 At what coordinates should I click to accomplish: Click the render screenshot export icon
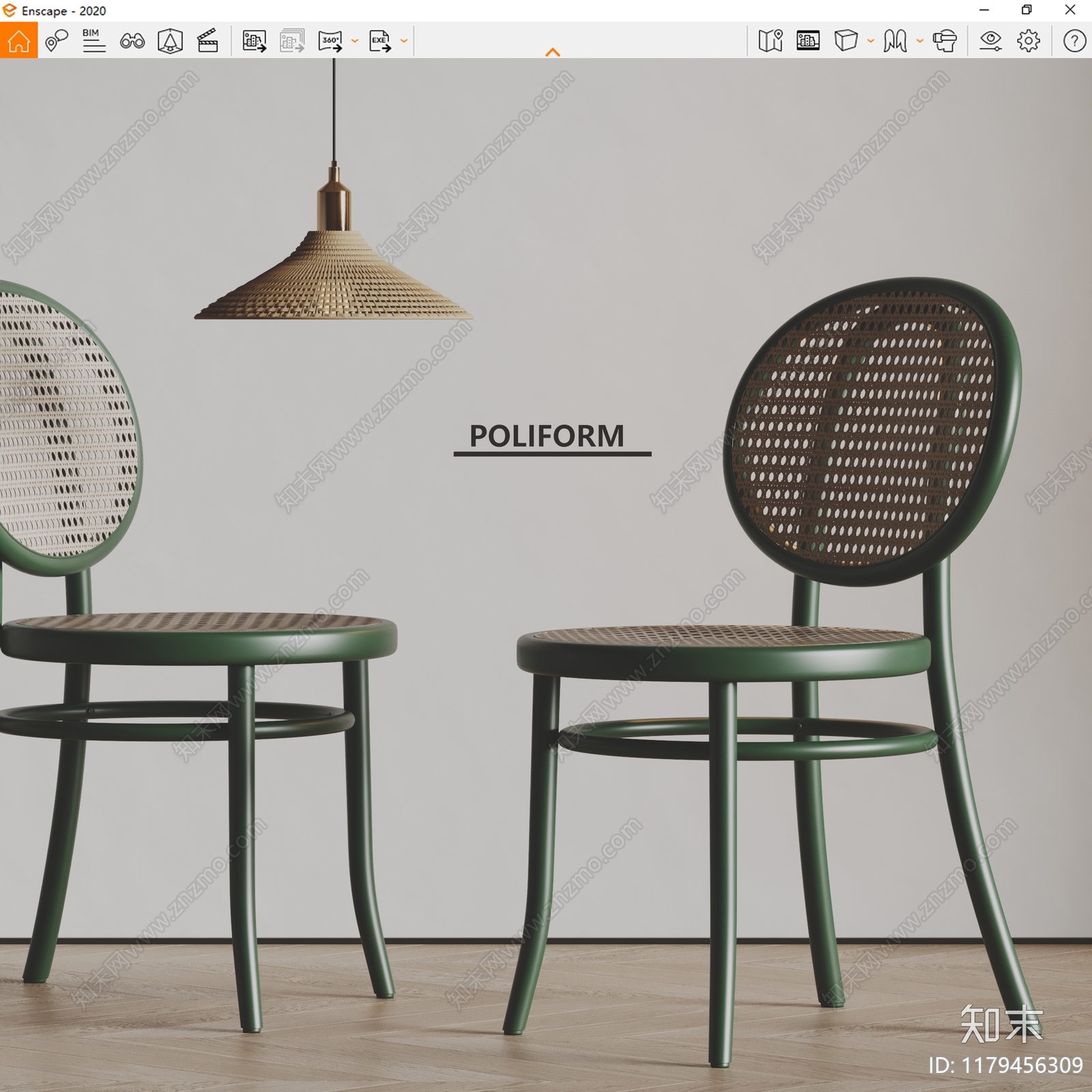tap(255, 41)
